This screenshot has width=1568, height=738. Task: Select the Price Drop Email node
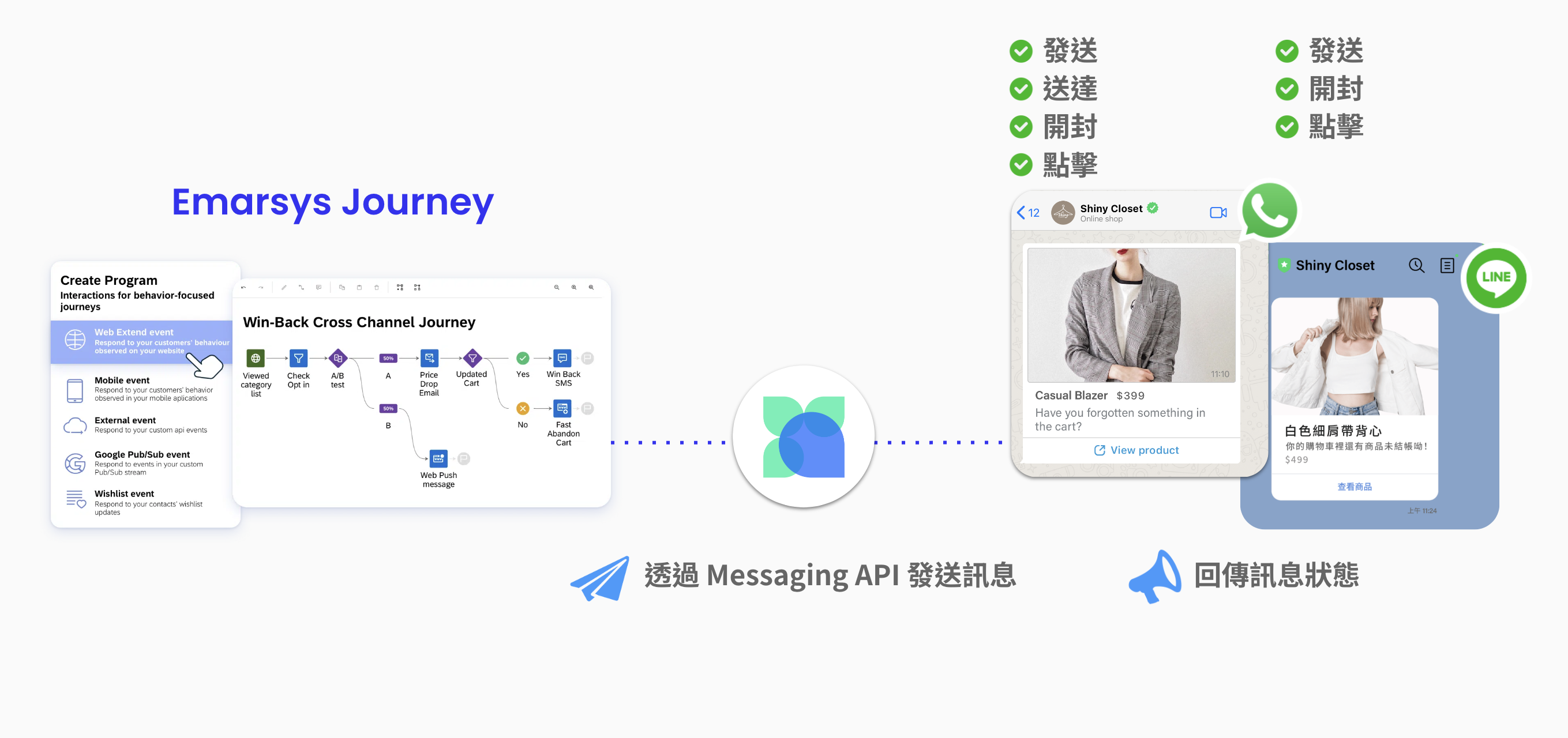point(429,357)
